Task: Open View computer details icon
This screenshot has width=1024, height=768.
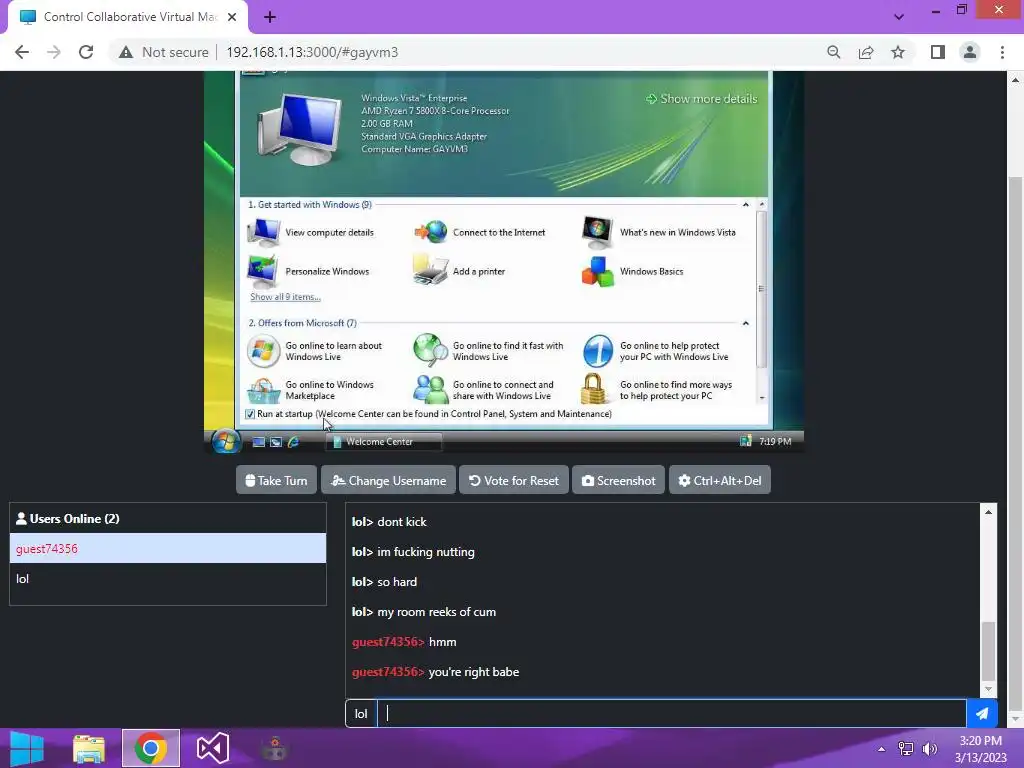Action: 264,232
